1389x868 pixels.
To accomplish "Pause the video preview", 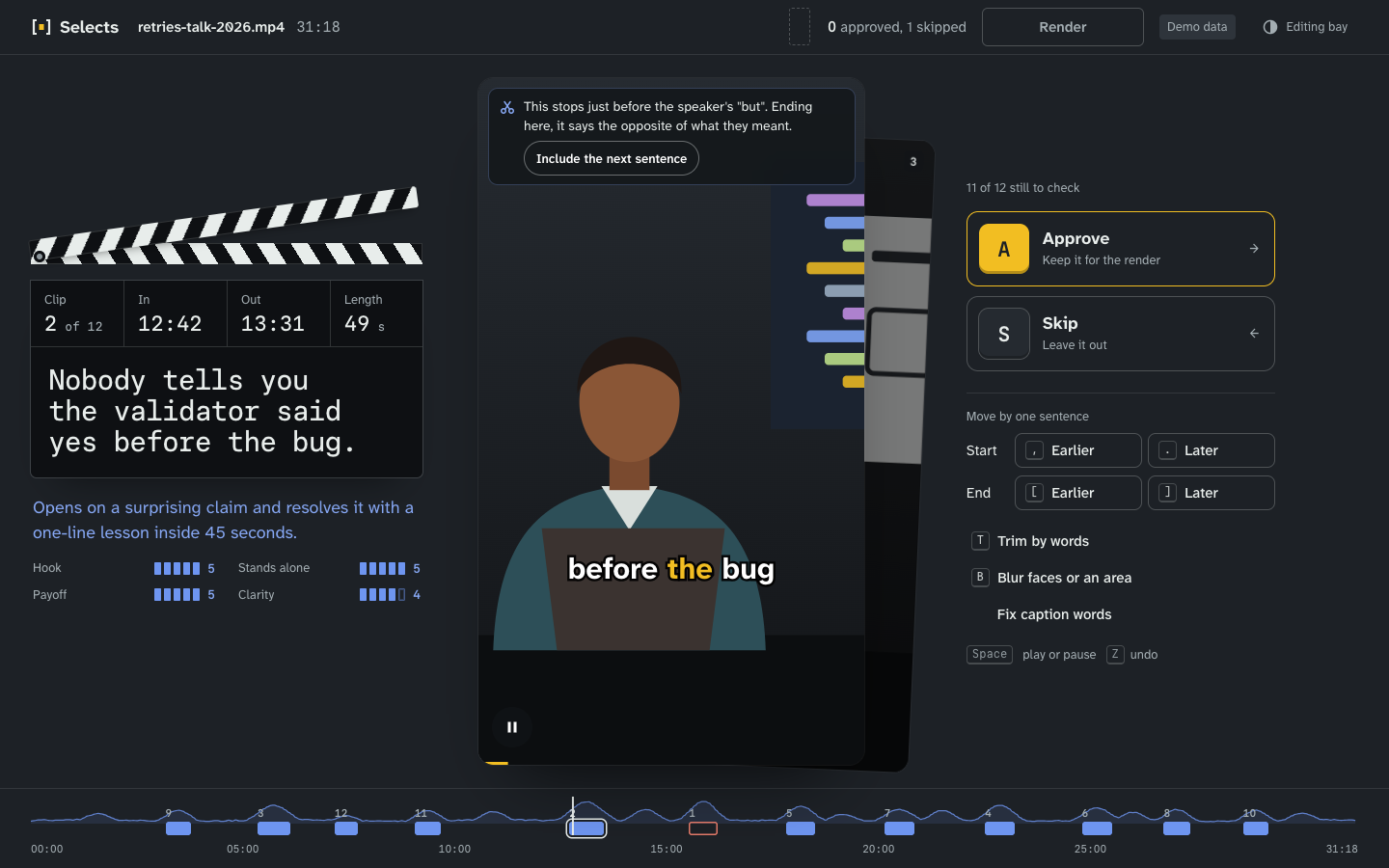I will (512, 727).
